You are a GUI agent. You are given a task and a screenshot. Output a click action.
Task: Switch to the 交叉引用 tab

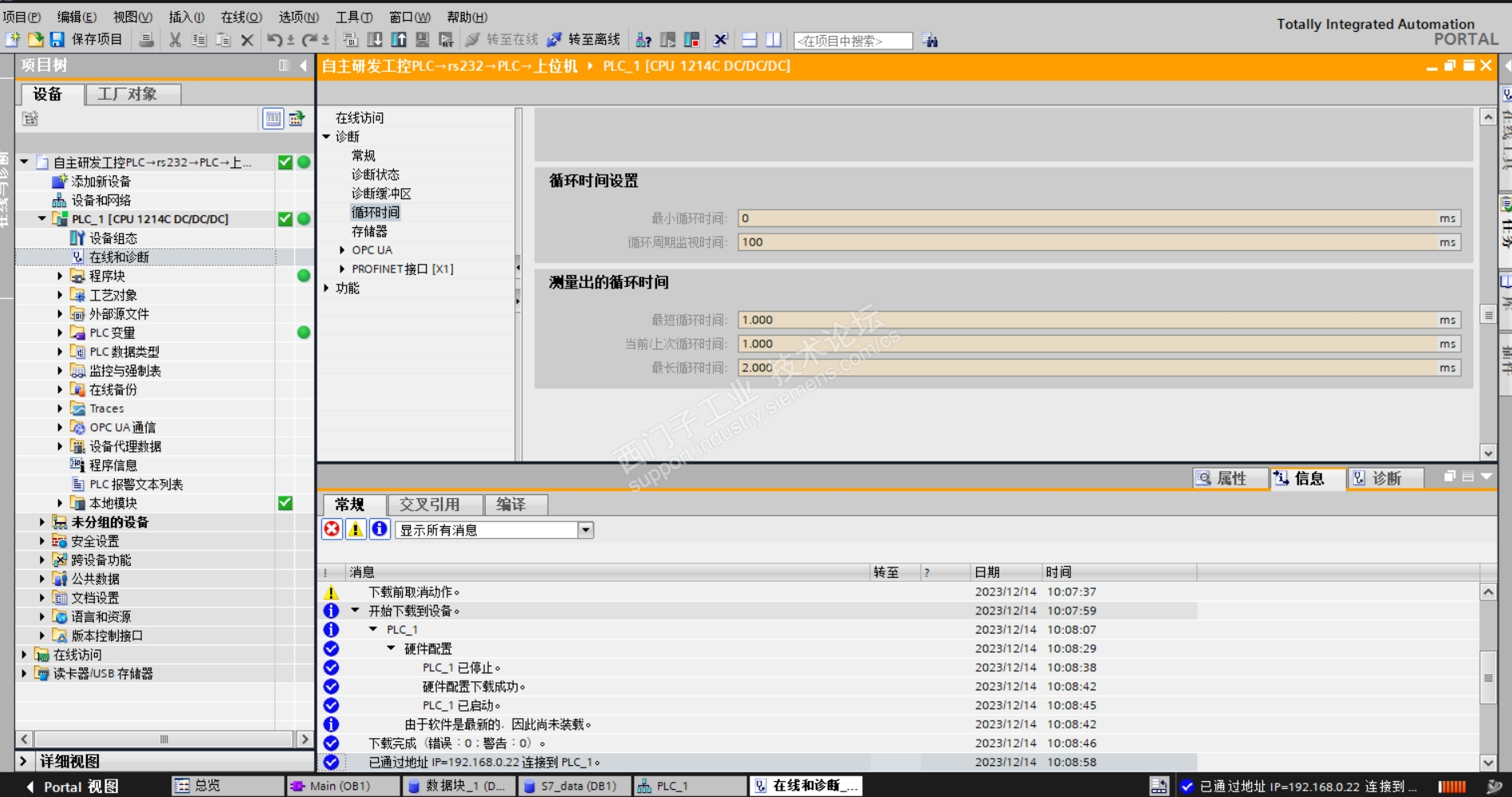(435, 505)
